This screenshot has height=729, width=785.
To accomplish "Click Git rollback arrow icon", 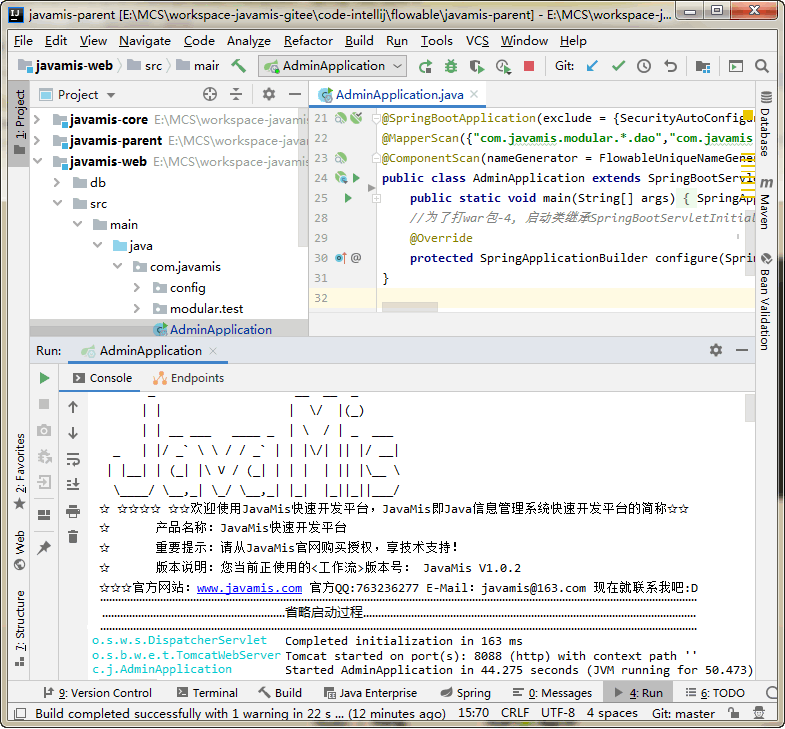I will tap(670, 66).
